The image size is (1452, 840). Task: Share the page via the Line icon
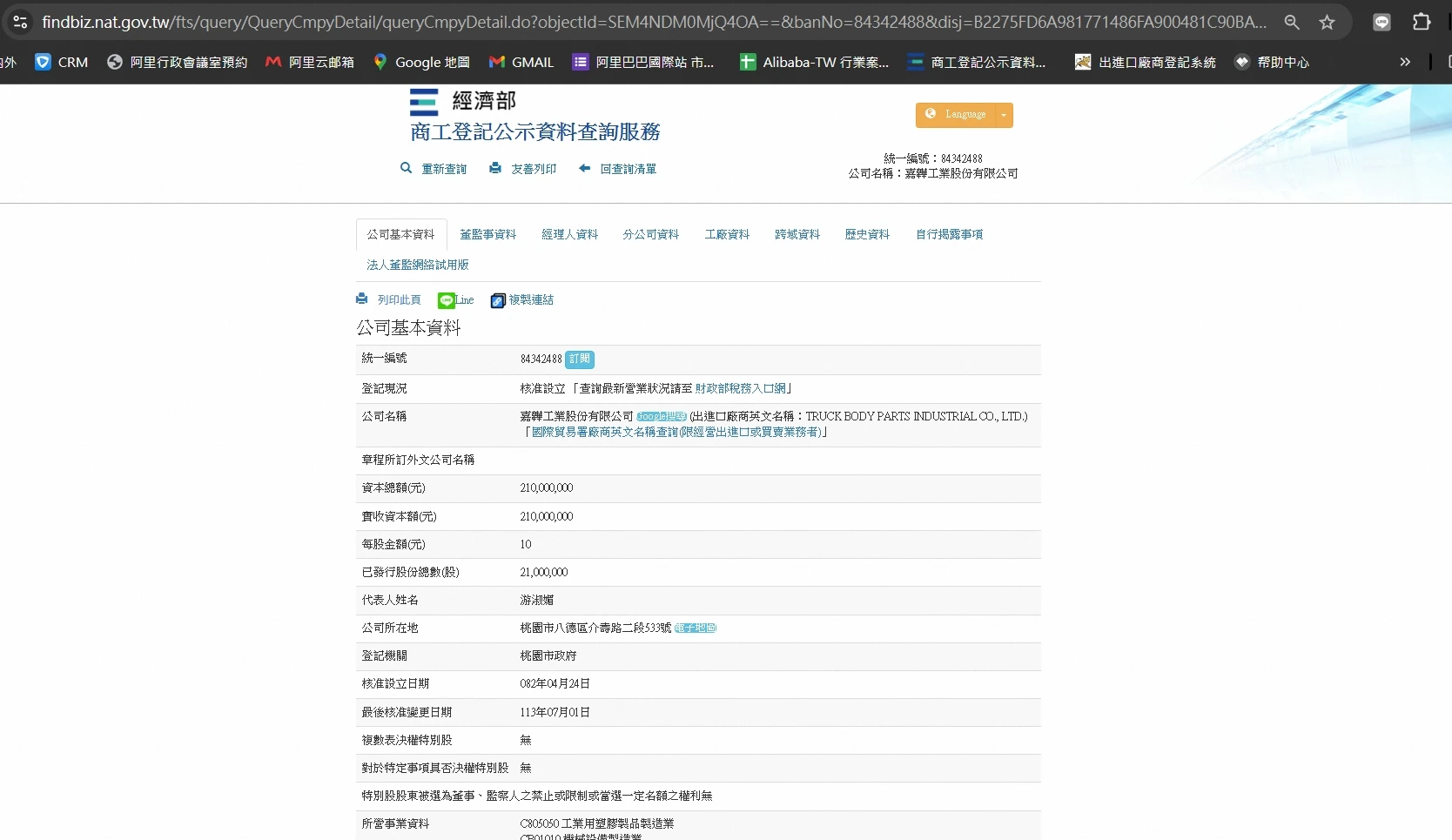tap(447, 300)
